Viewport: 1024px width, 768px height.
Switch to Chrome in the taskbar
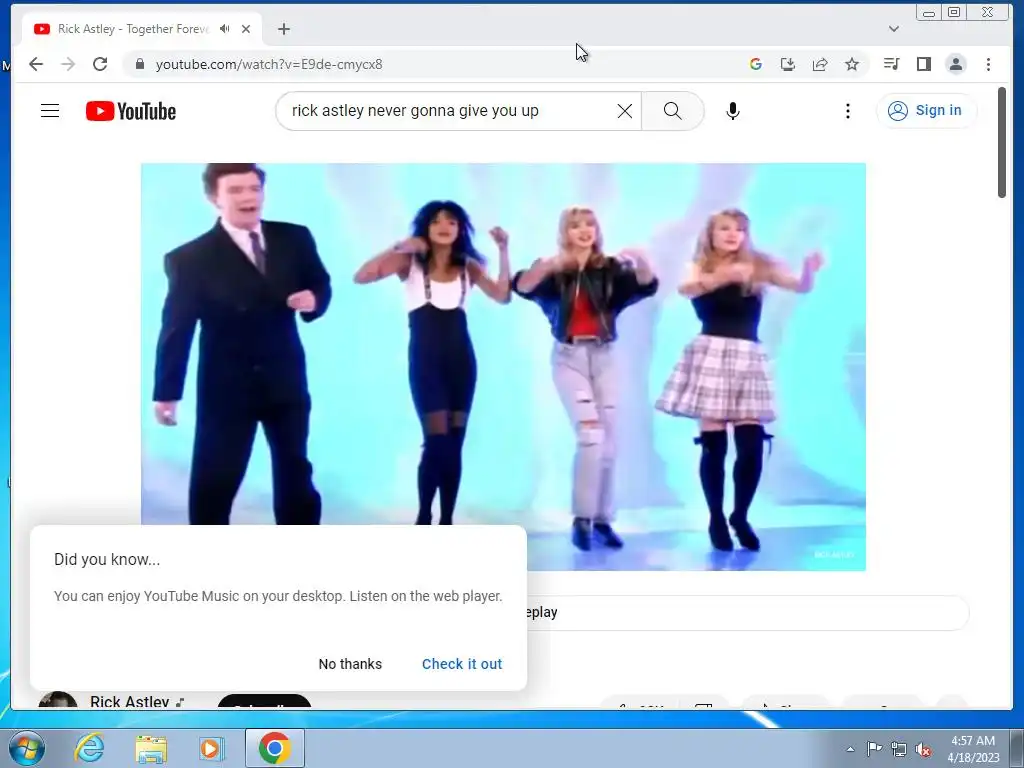(275, 748)
